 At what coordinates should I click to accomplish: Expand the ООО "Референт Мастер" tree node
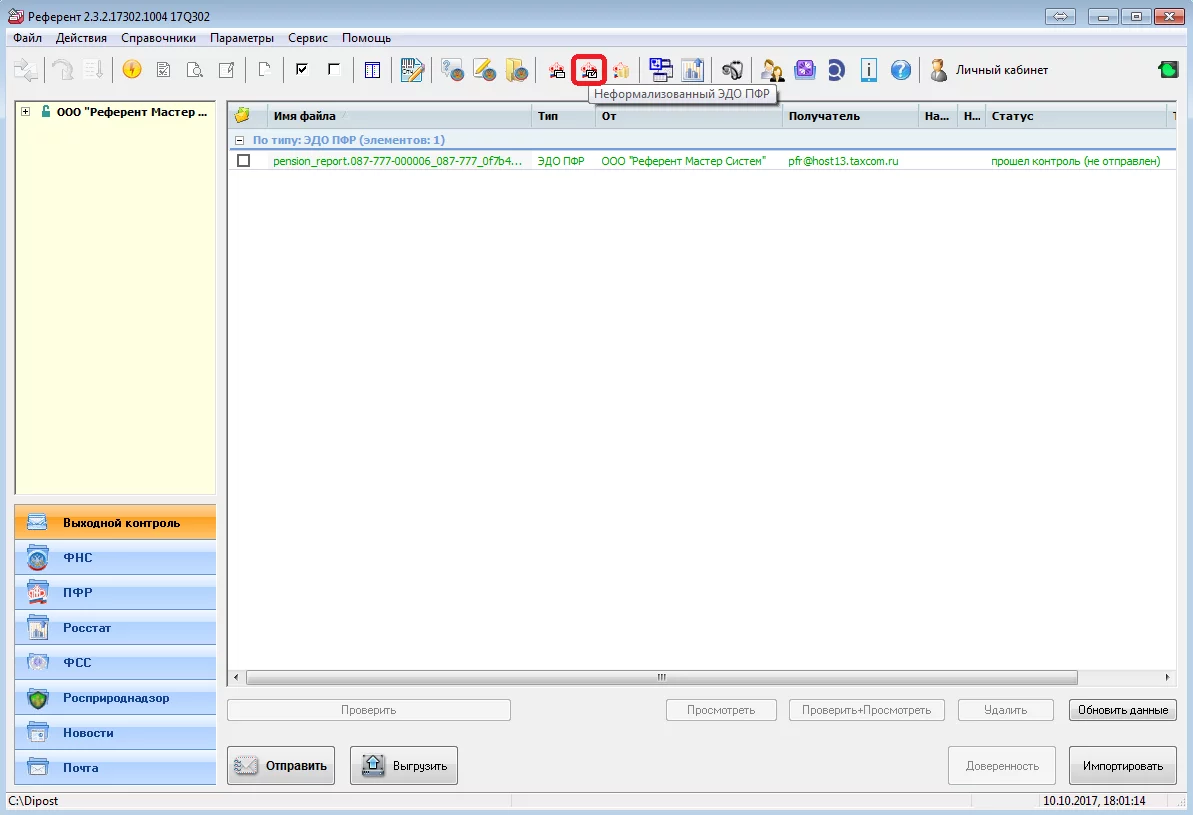pos(25,112)
